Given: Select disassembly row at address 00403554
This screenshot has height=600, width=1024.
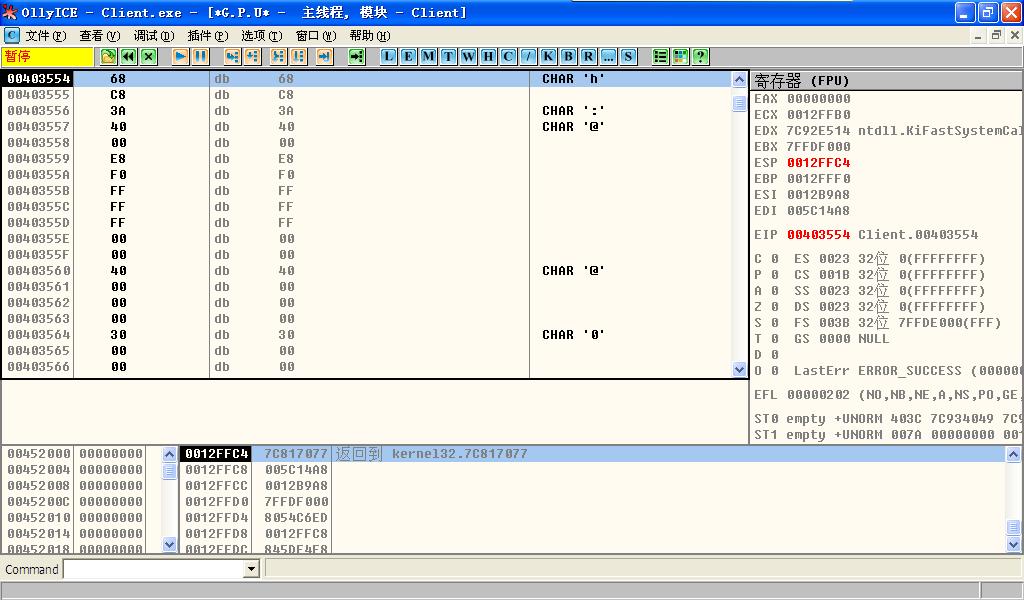Looking at the screenshot, I should pos(366,78).
